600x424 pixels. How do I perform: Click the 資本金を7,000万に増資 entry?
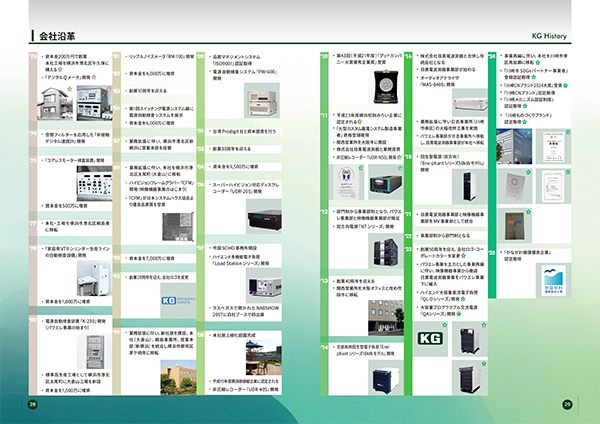click(x=152, y=258)
